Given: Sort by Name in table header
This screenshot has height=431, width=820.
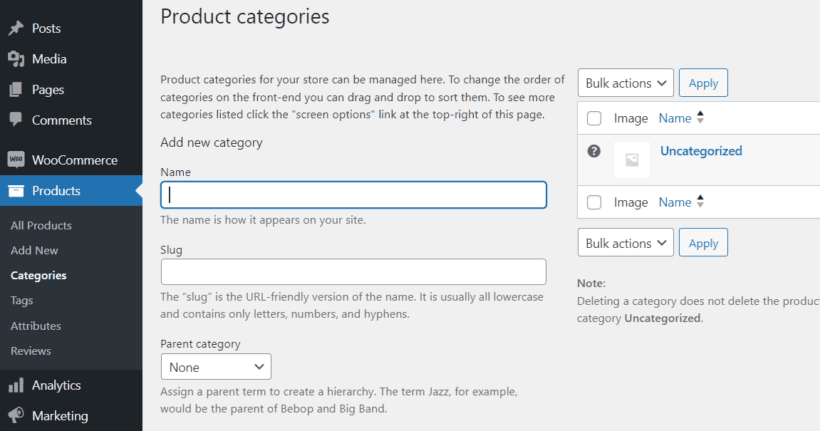Looking at the screenshot, I should (x=675, y=118).
